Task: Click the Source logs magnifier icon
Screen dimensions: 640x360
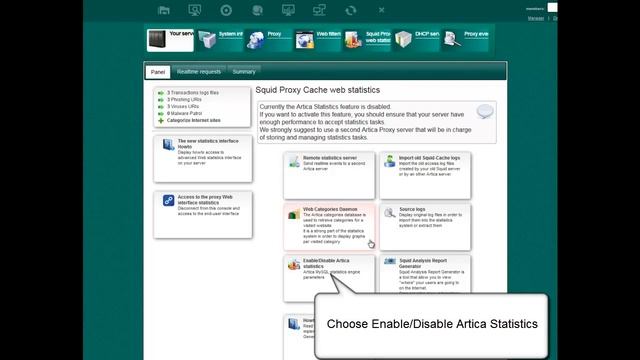Action: [390, 213]
